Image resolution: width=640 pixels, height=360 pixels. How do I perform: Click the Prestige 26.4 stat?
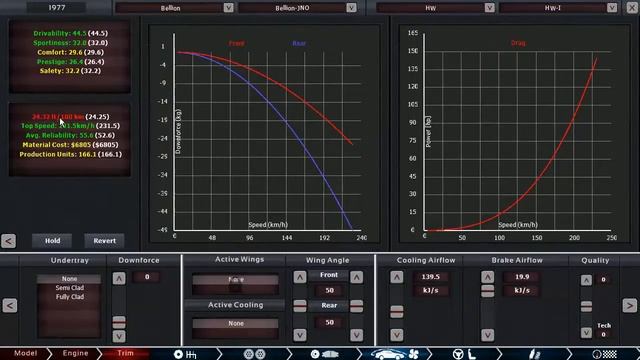coord(70,62)
